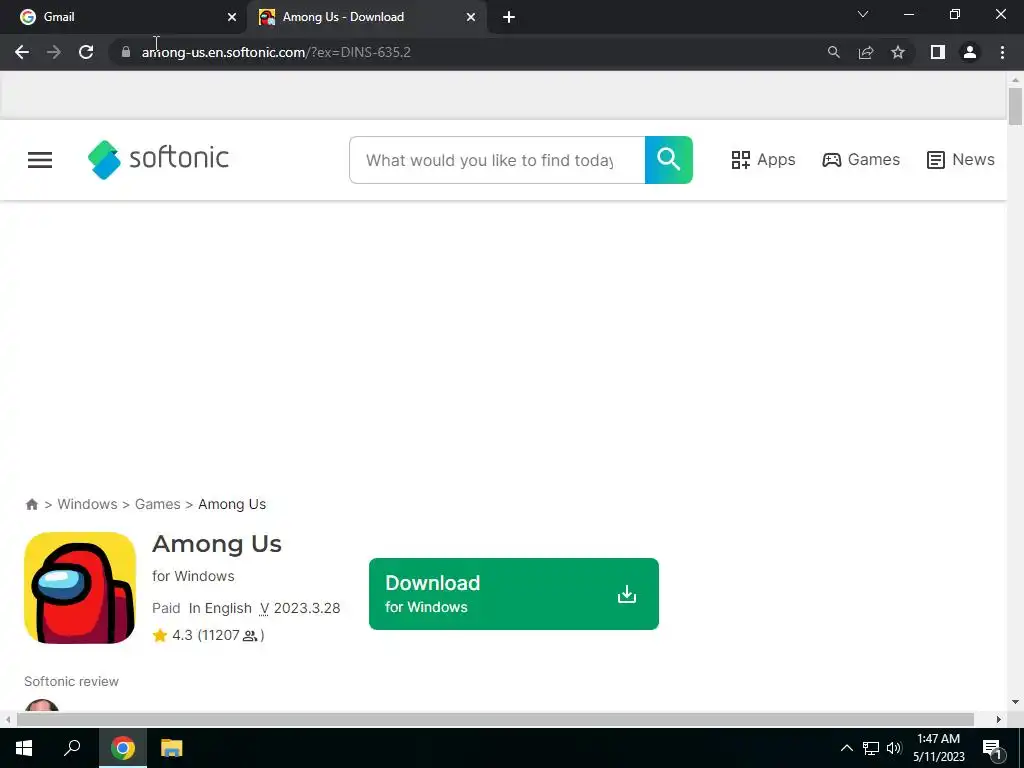Reload the current page
Viewport: 1024px width, 768px height.
[x=86, y=52]
